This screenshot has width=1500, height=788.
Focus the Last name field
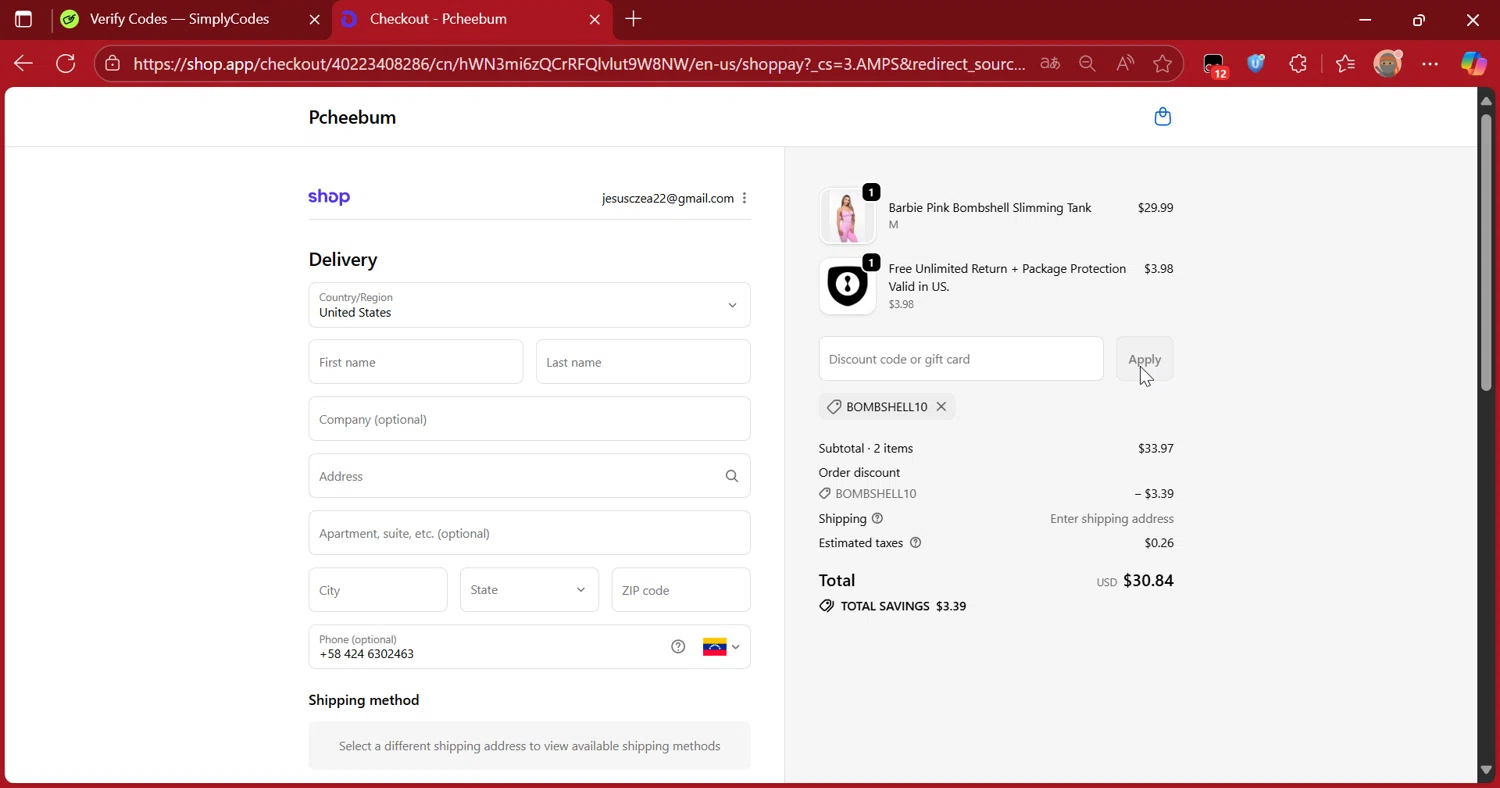point(643,362)
